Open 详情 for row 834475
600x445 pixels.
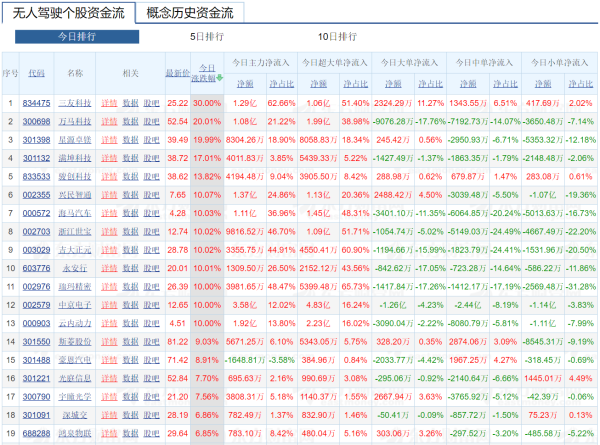tap(109, 103)
